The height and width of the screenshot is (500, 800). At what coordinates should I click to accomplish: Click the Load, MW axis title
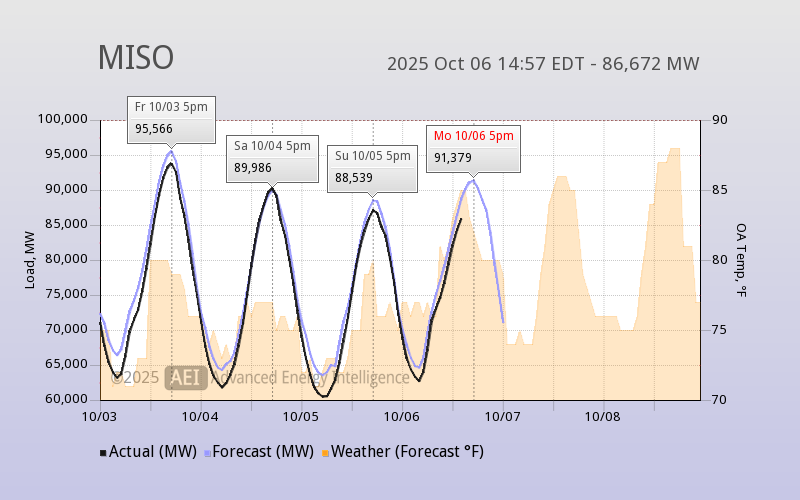click(x=30, y=260)
